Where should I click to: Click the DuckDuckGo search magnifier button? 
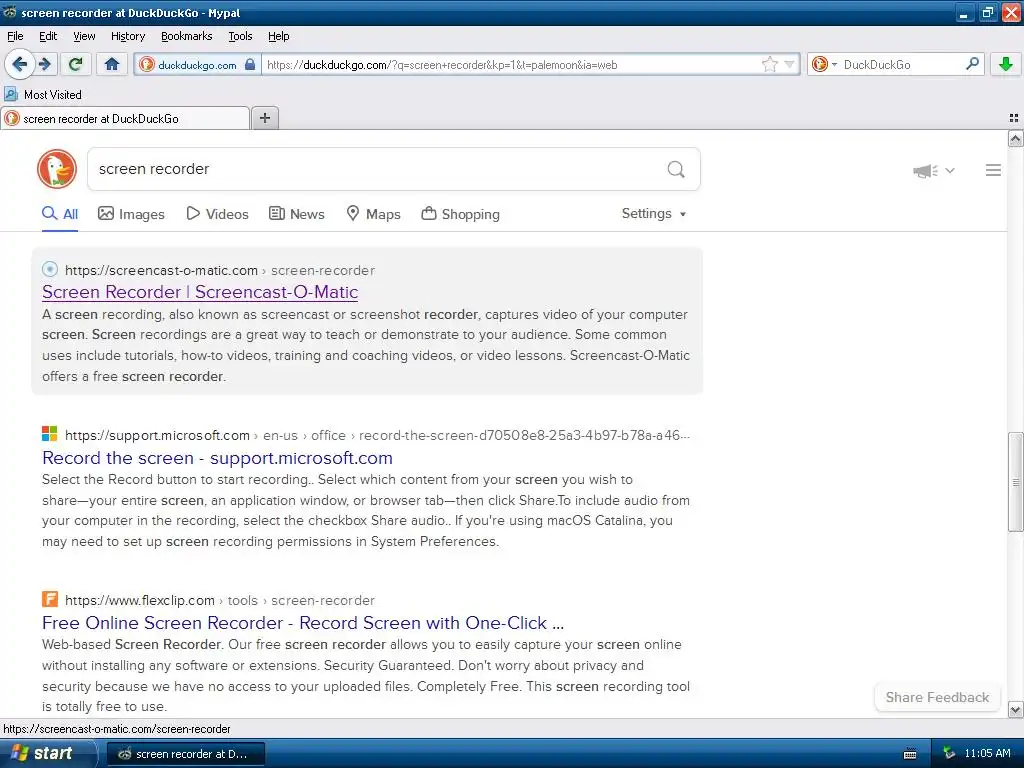pos(676,169)
